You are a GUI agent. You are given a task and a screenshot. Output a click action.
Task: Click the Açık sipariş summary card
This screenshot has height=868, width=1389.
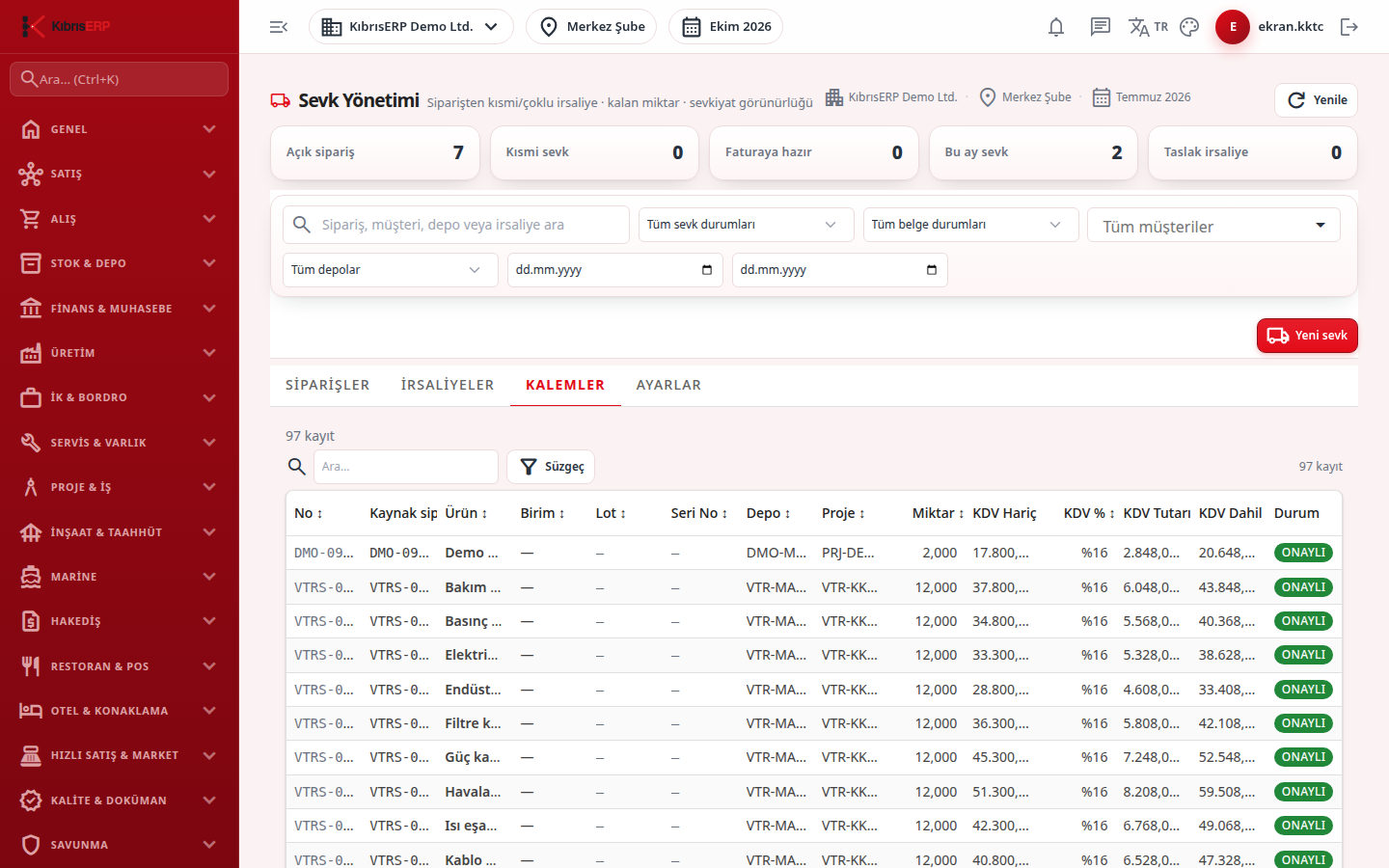pyautogui.click(x=375, y=152)
